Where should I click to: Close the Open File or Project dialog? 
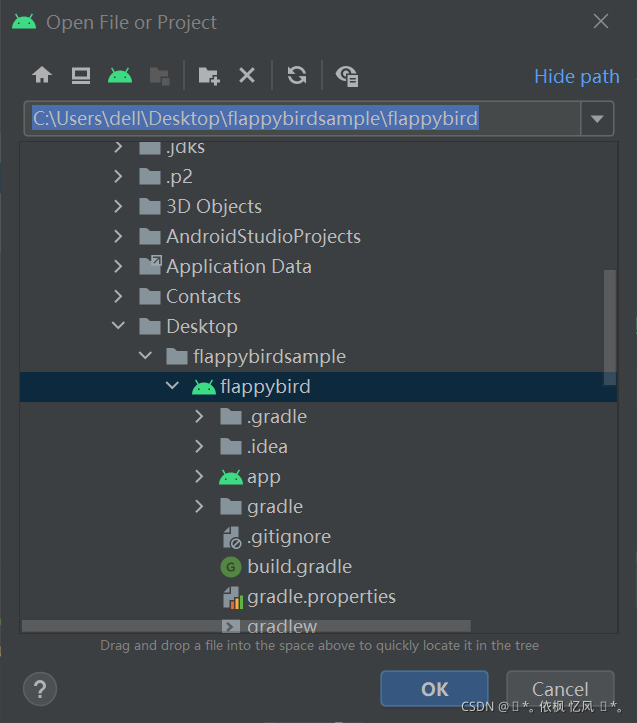tap(601, 21)
